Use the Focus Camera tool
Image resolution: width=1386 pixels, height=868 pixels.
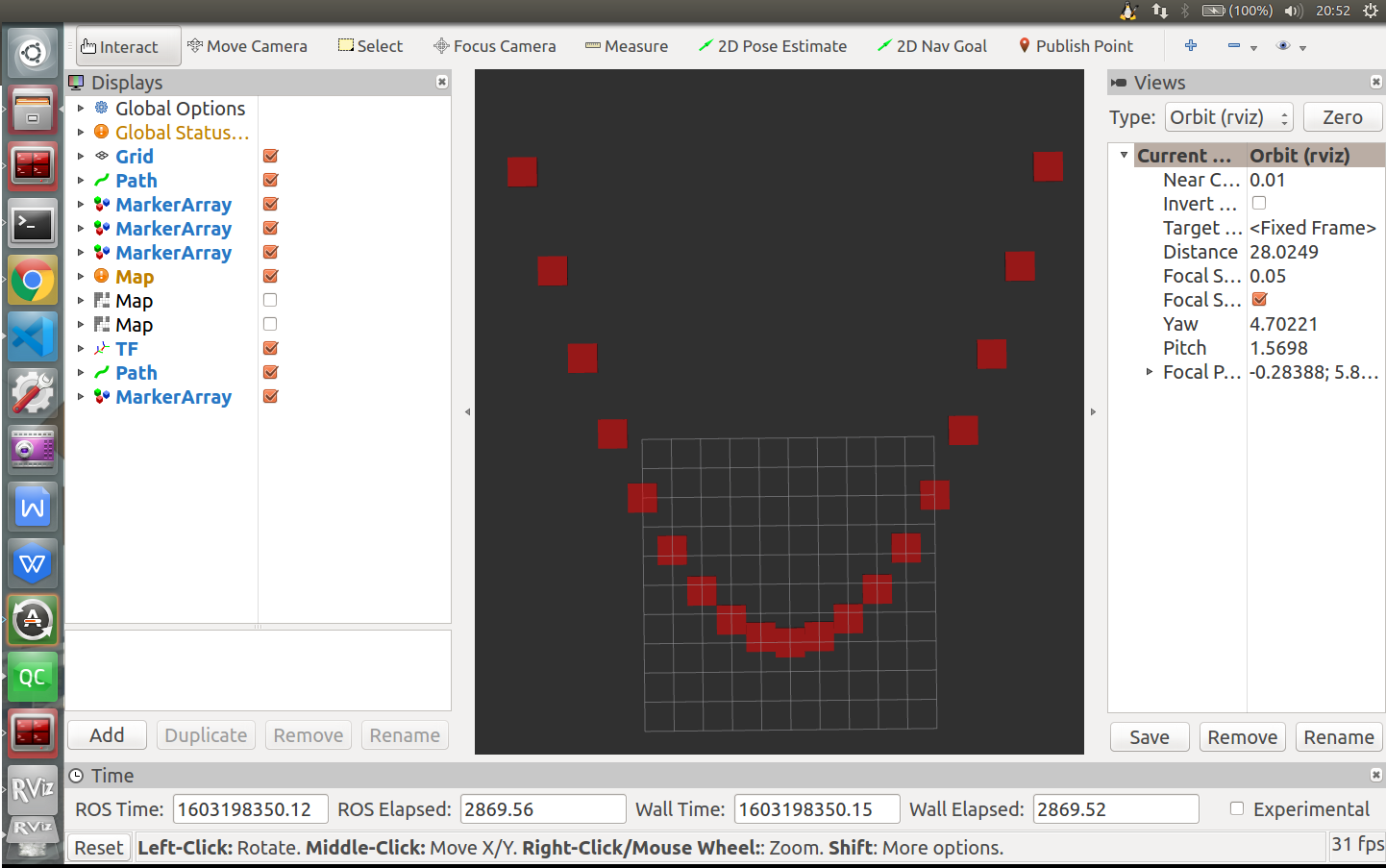tap(494, 45)
